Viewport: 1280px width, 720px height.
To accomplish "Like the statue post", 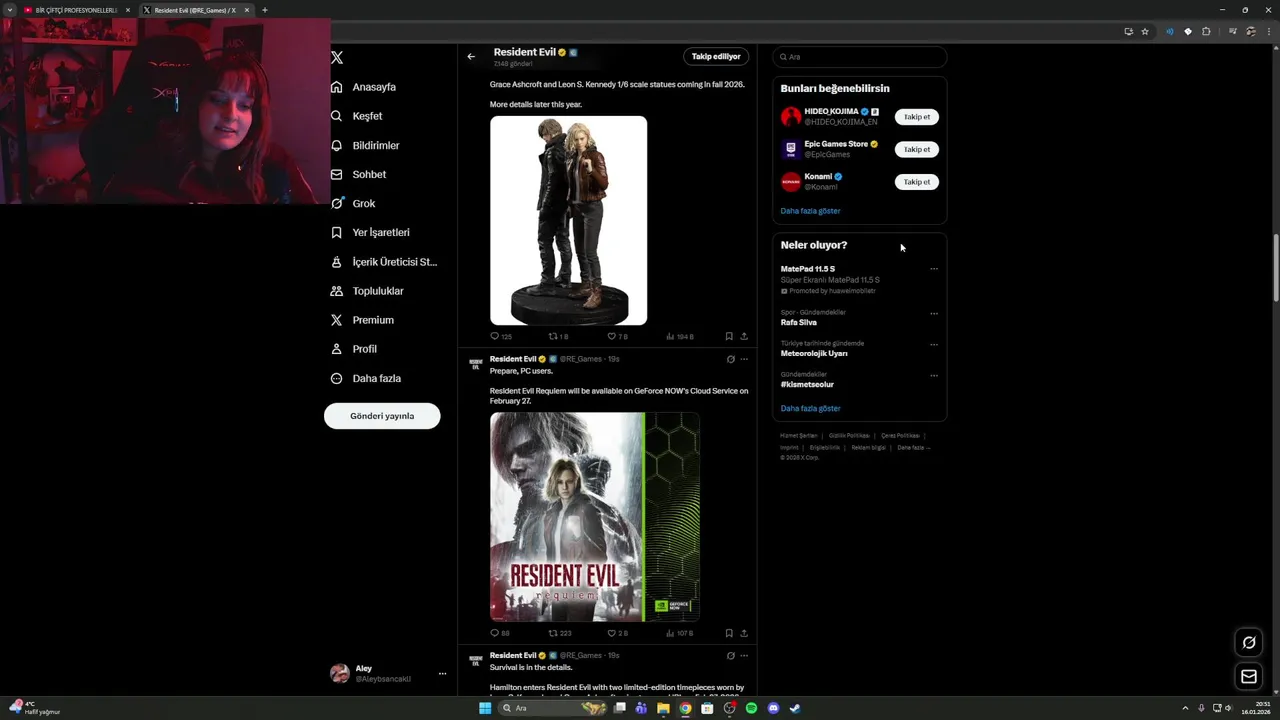I will click(x=617, y=337).
